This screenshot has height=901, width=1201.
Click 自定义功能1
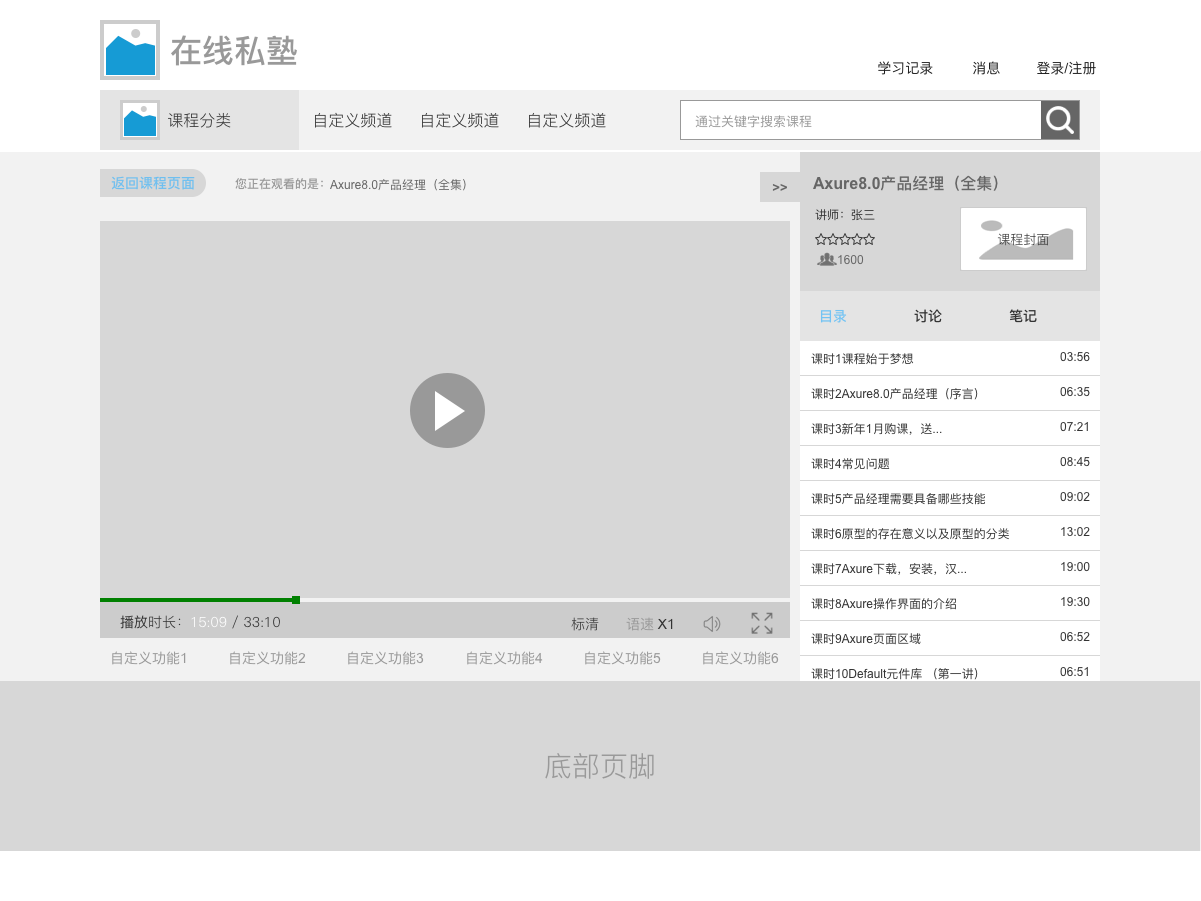click(149, 658)
